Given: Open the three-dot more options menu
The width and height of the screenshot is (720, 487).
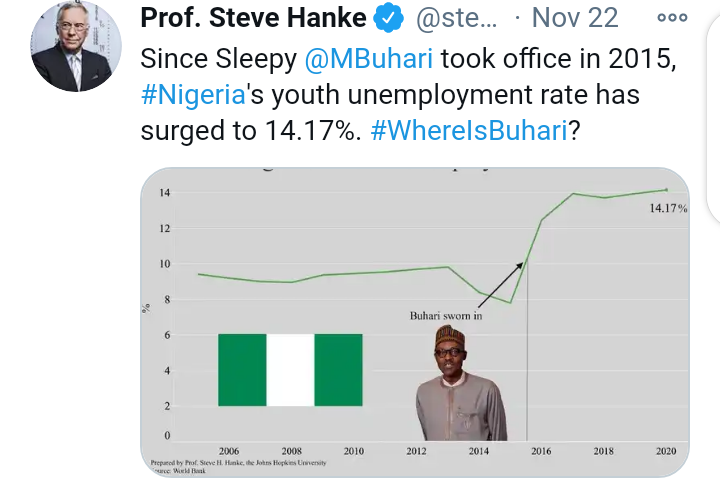Looking at the screenshot, I should [672, 18].
